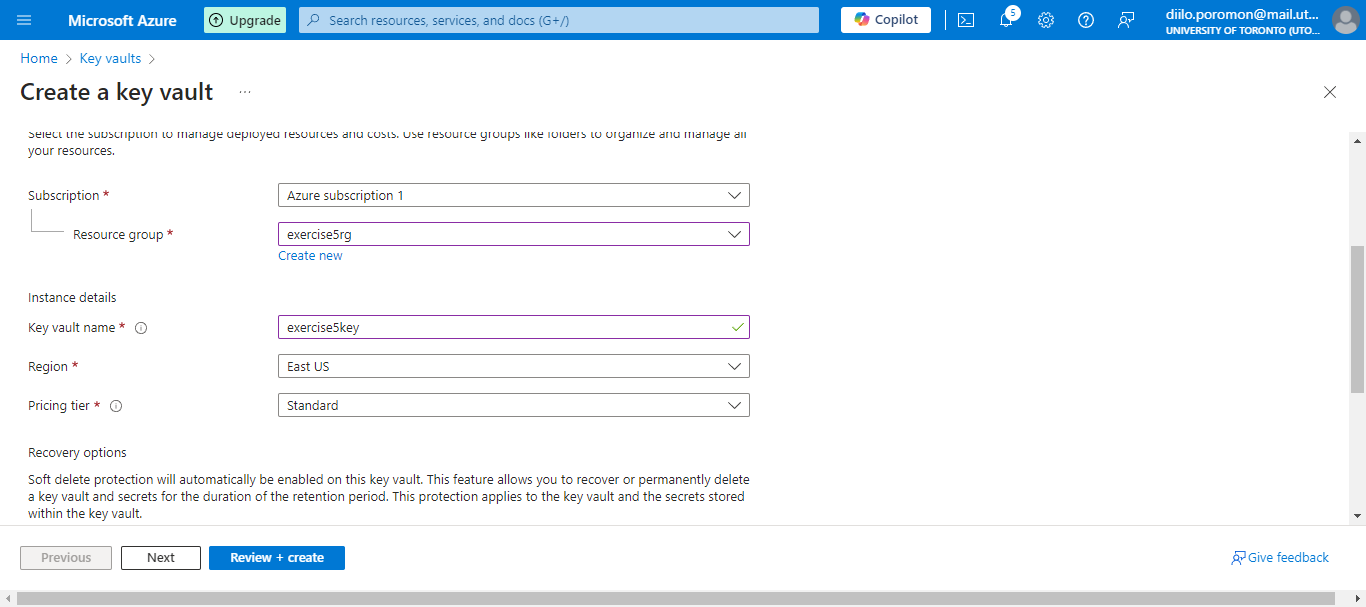This screenshot has height=607, width=1366.
Task: Launch Cloud Shell icon
Action: (x=966, y=20)
